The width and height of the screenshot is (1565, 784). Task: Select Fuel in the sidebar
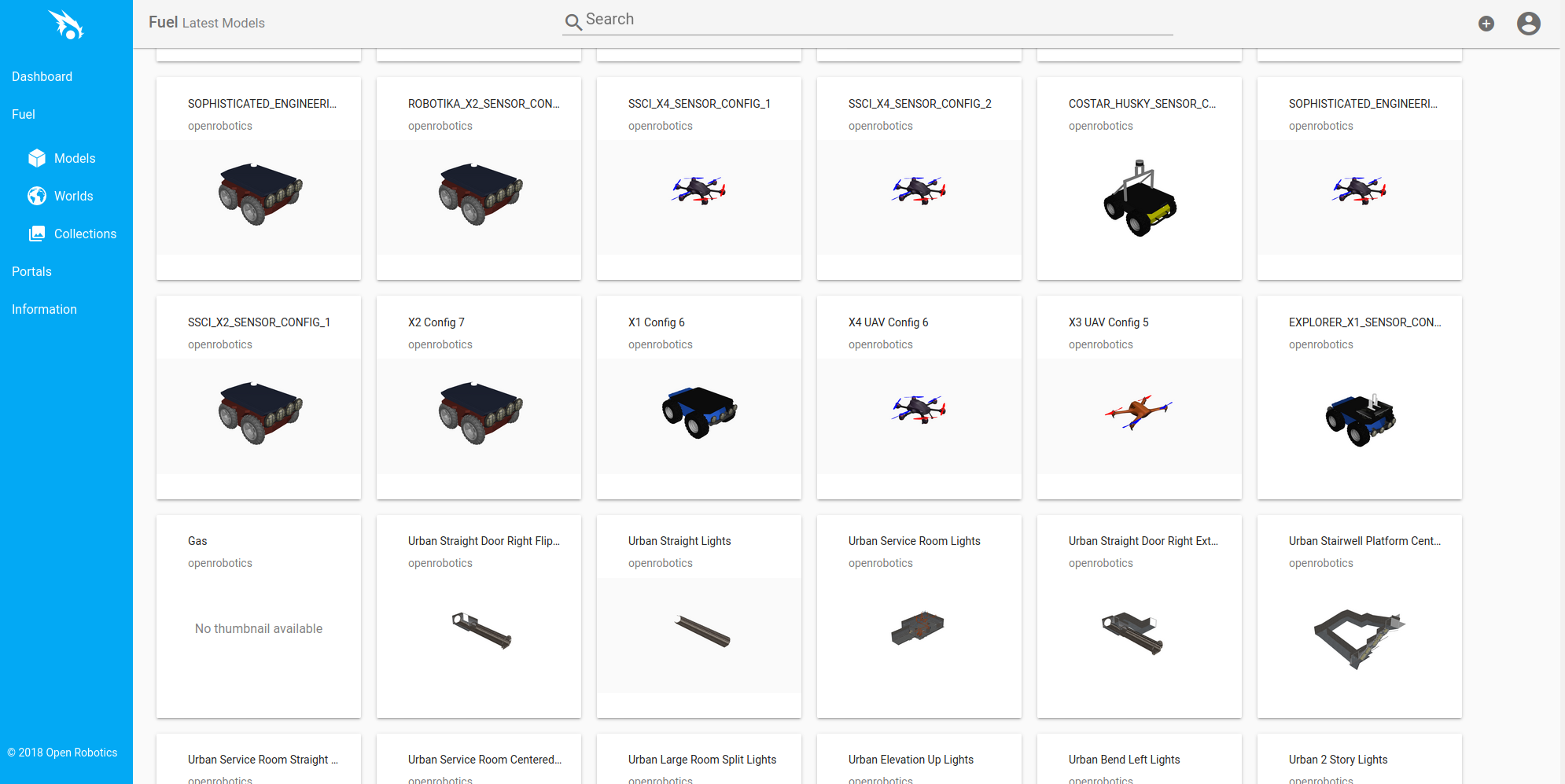coord(24,114)
